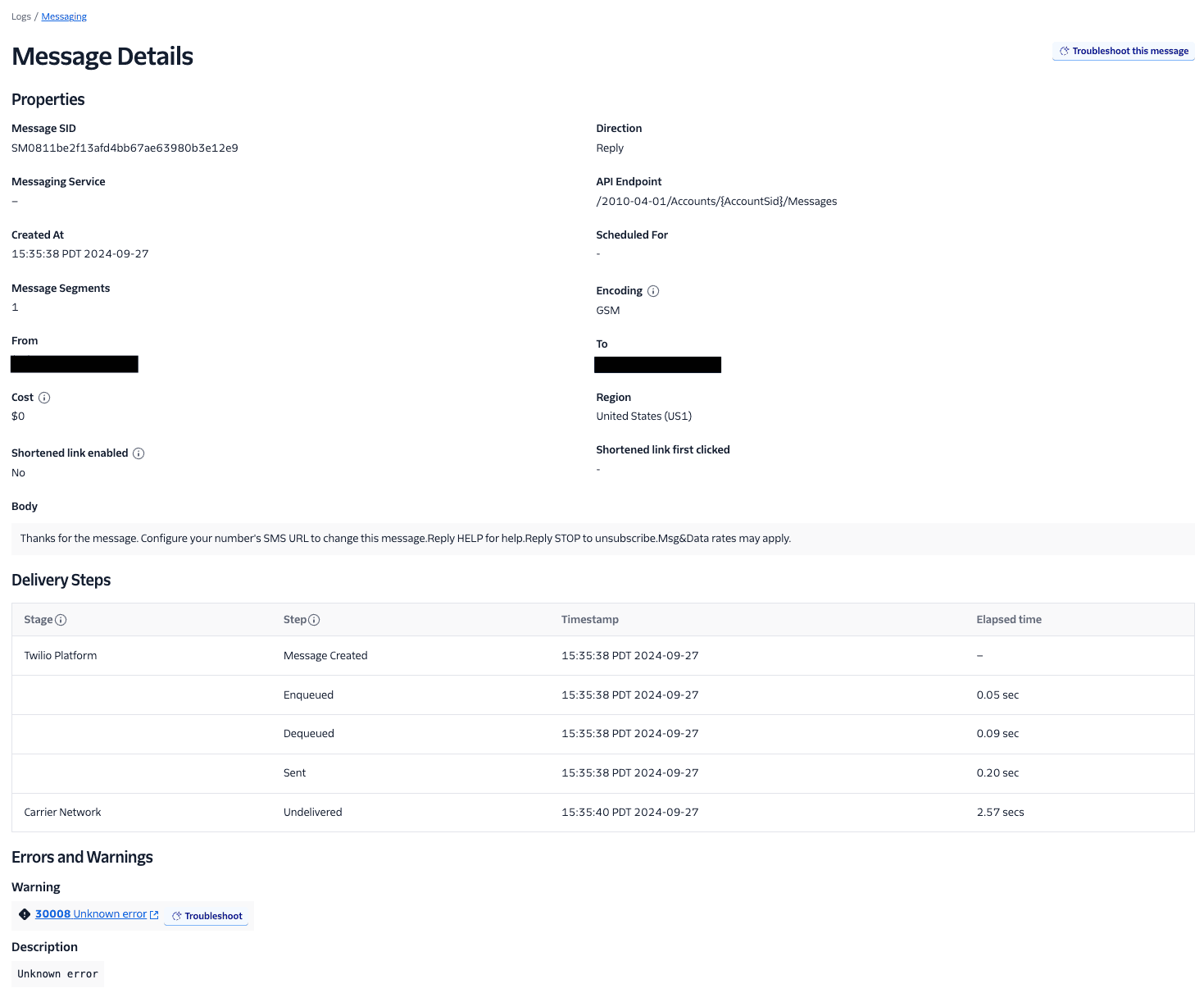Open the 30008 Unknown error link
The image size is (1204, 993).
point(91,913)
